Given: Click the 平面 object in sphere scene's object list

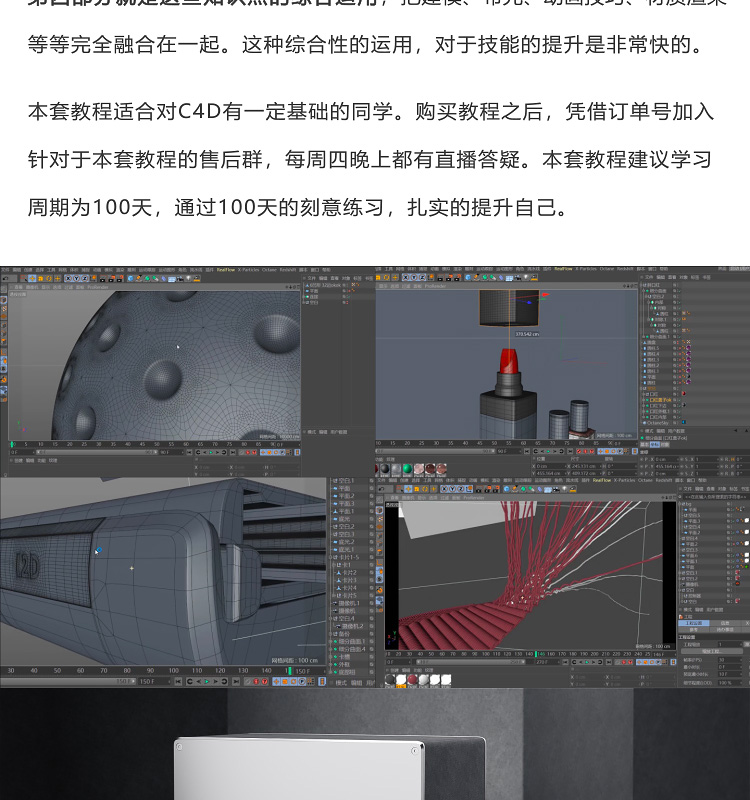Looking at the screenshot, I should pyautogui.click(x=313, y=291).
